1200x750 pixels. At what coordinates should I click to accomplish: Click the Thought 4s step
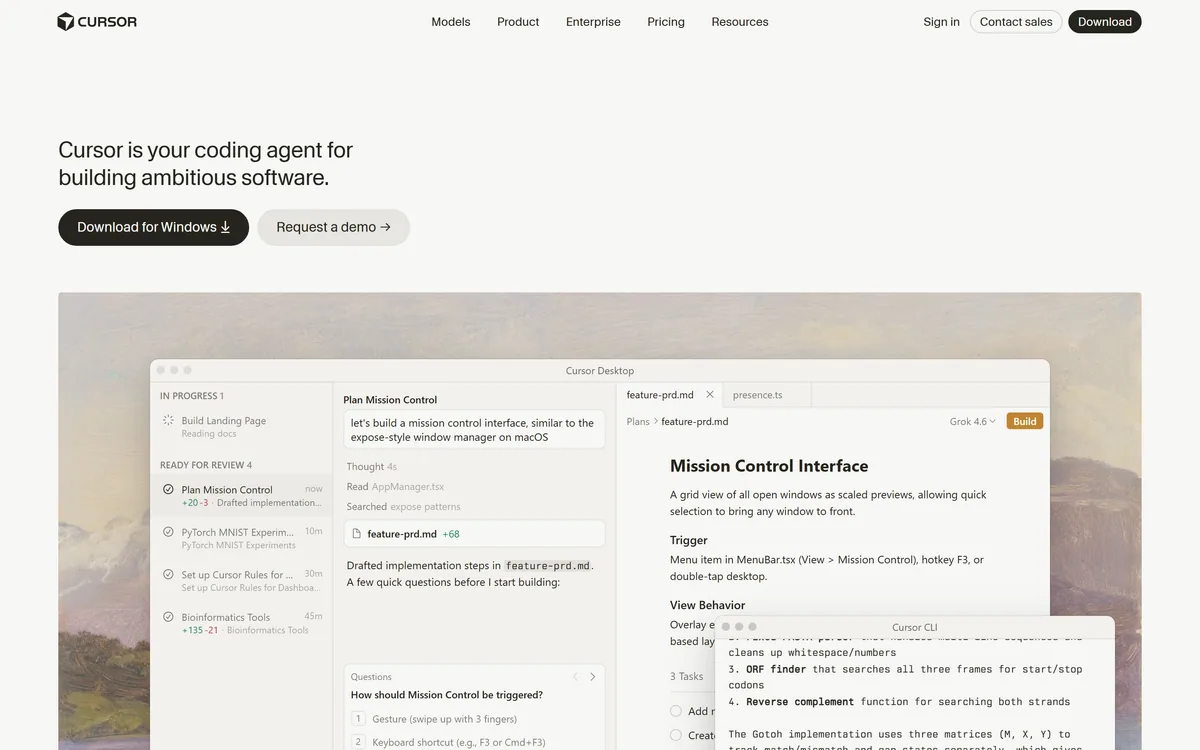point(372,467)
